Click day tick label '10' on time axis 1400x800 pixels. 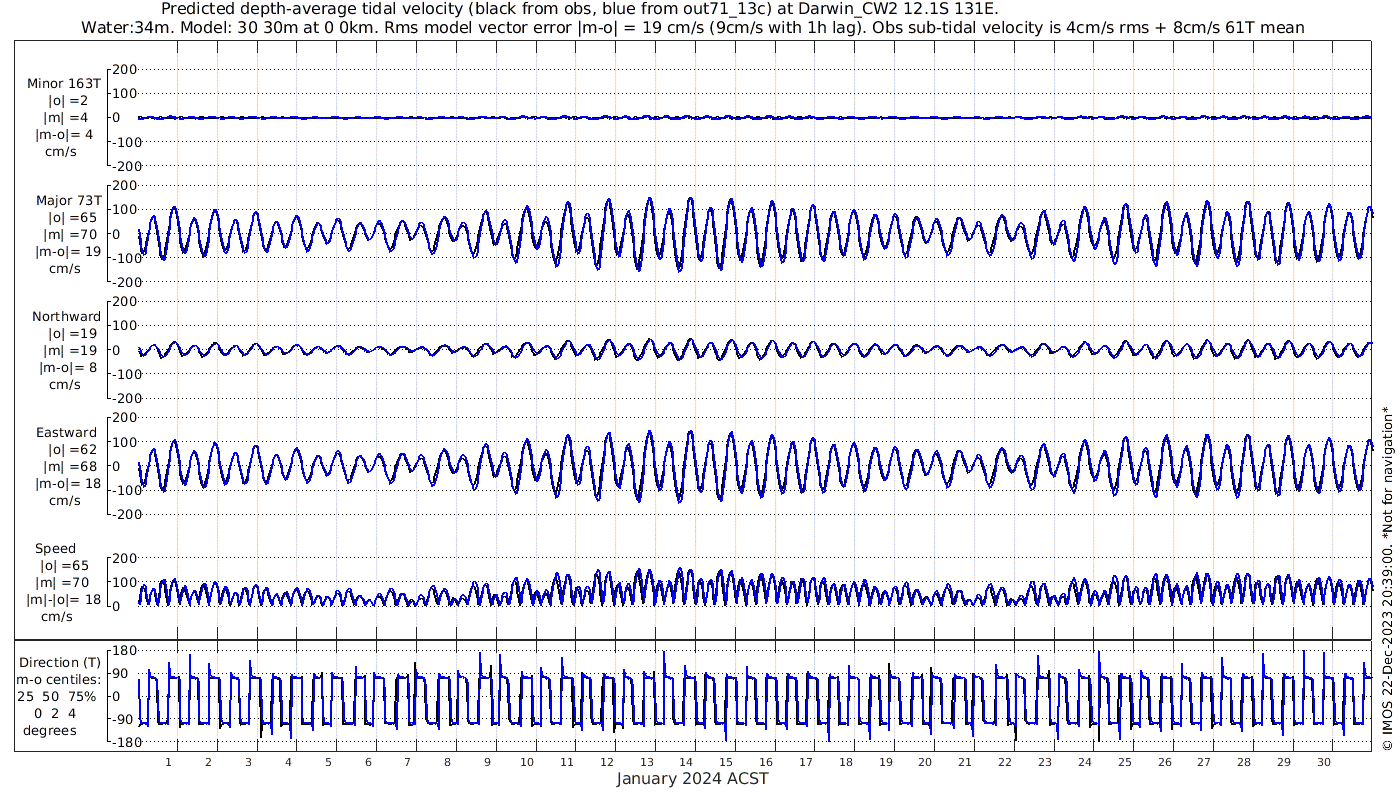point(527,762)
